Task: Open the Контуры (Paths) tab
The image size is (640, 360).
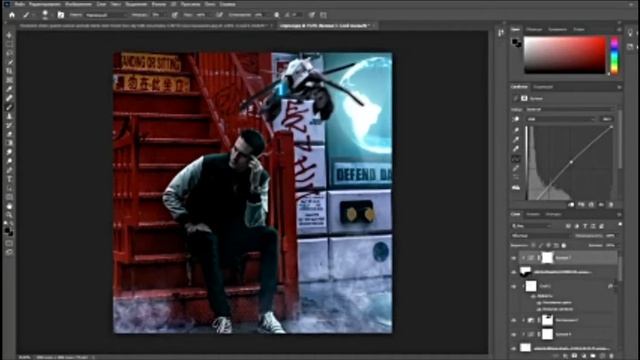Action: [553, 214]
